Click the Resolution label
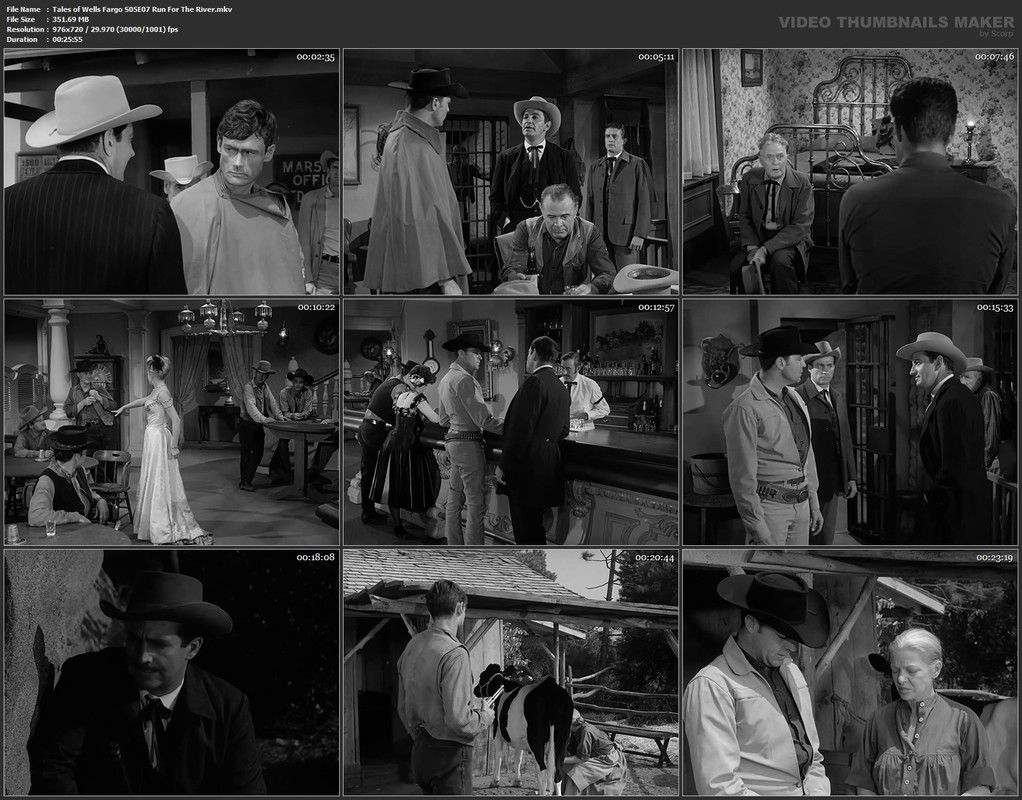The width and height of the screenshot is (1022, 800). pyautogui.click(x=25, y=29)
